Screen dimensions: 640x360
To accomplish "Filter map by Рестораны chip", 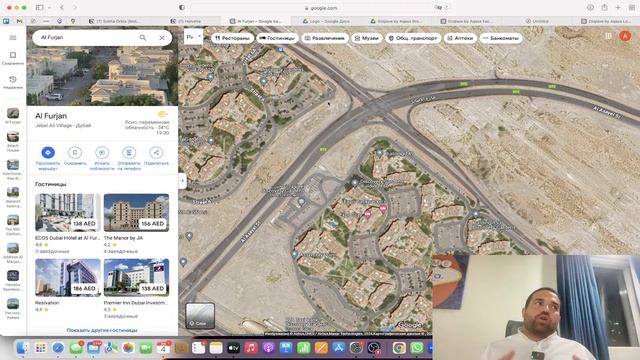I will pyautogui.click(x=232, y=38).
